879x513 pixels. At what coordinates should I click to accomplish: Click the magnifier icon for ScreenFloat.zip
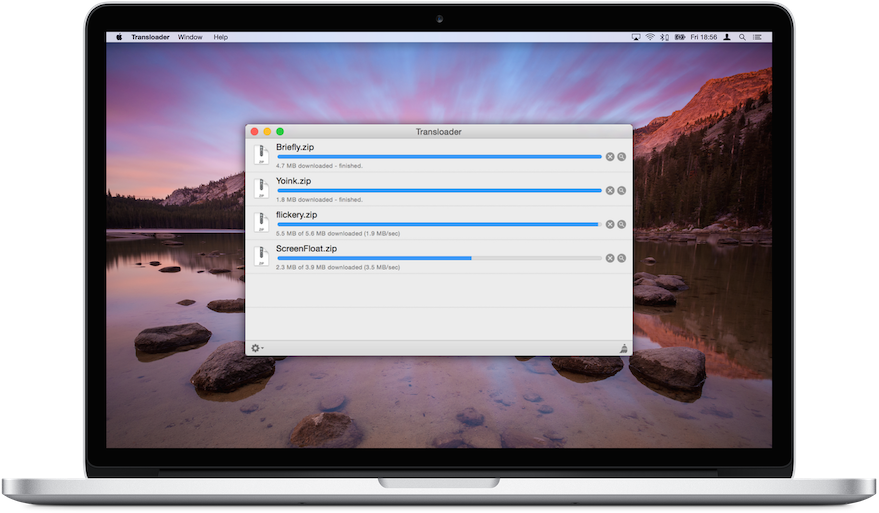click(x=621, y=258)
